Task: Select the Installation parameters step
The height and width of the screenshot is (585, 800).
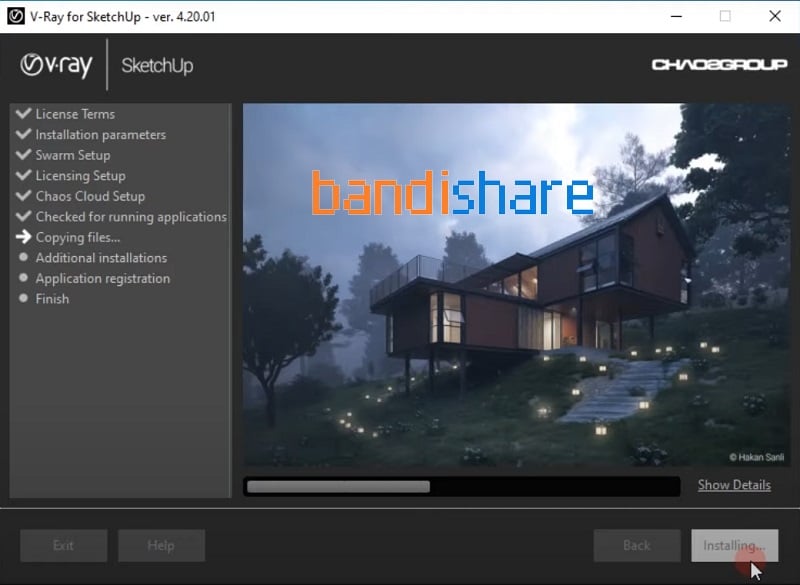Action: pyautogui.click(x=101, y=135)
